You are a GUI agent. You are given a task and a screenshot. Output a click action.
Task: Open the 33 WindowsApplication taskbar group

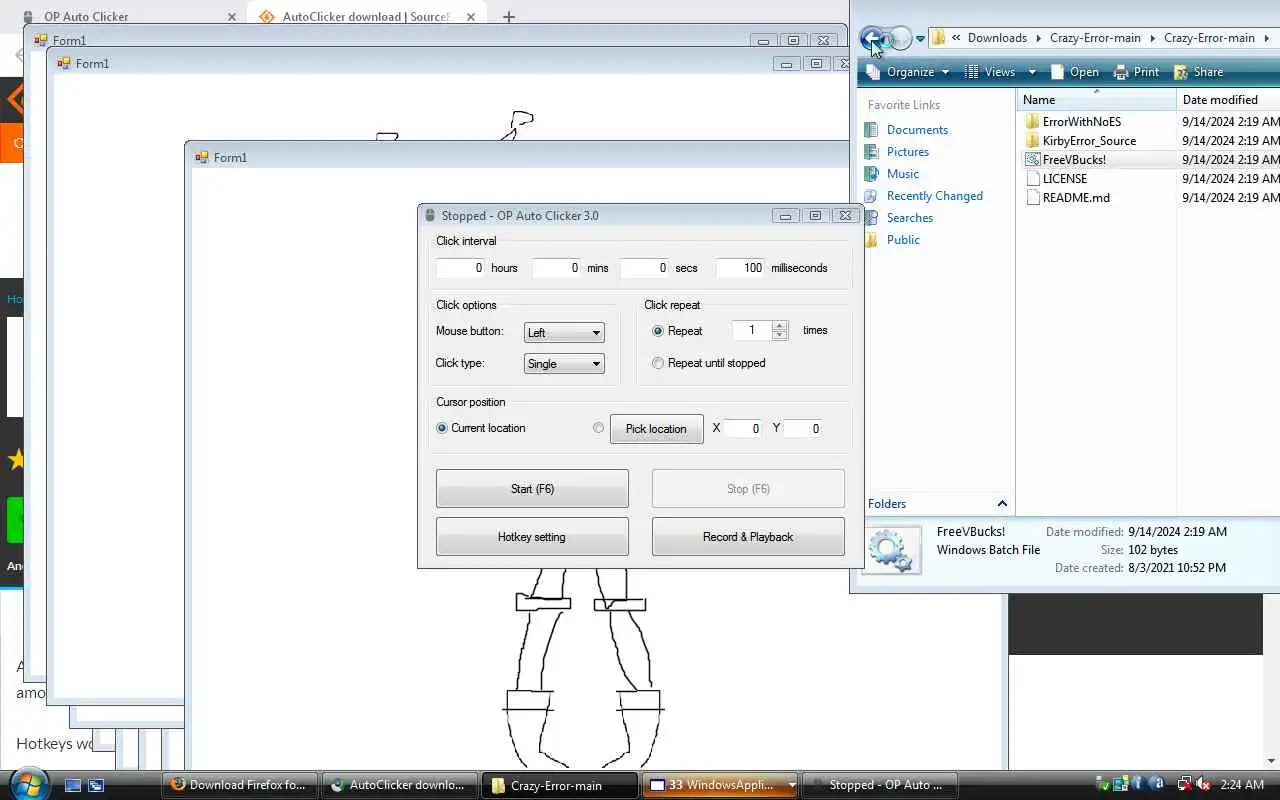coord(719,785)
